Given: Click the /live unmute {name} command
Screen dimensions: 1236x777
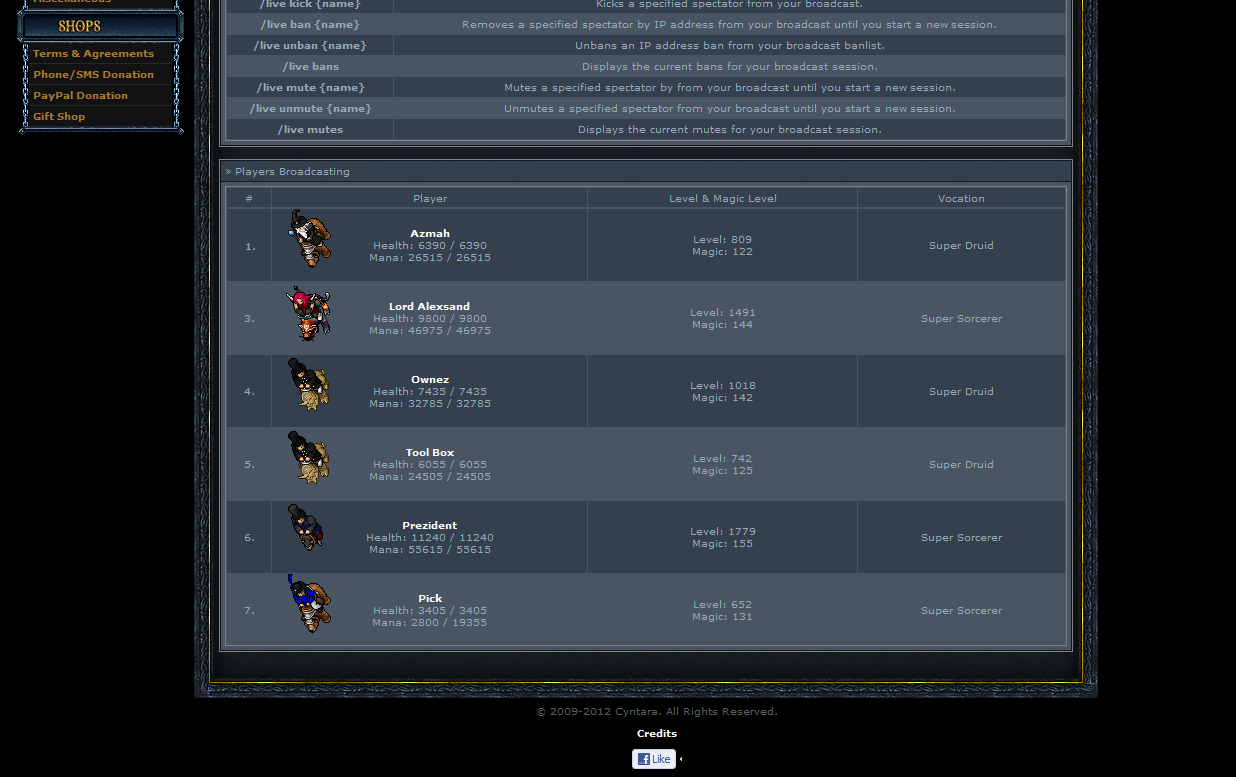Looking at the screenshot, I should 311,109.
